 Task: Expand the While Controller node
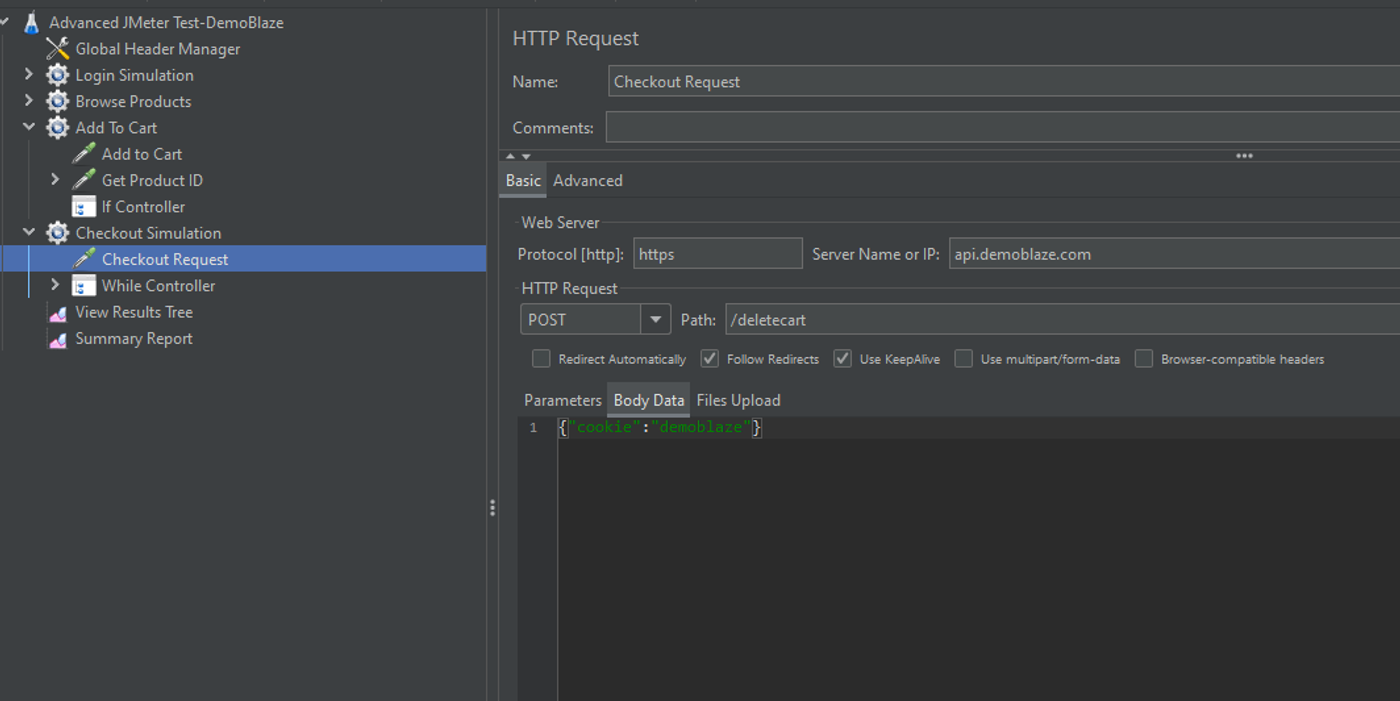[55, 285]
